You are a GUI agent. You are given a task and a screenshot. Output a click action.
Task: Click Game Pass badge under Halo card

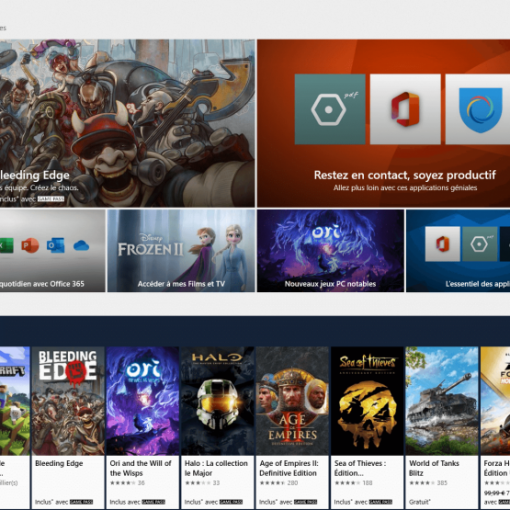click(231, 502)
